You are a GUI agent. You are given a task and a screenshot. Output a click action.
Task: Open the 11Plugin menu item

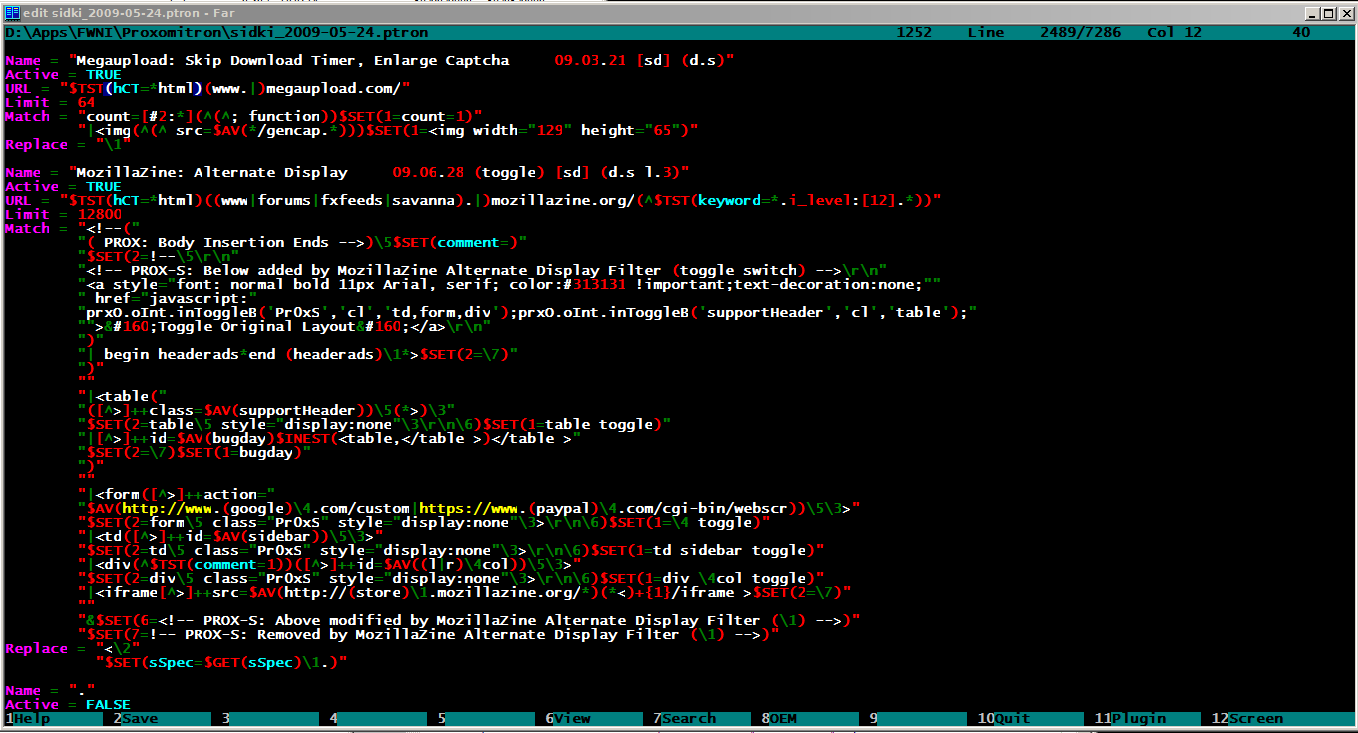(1130, 718)
